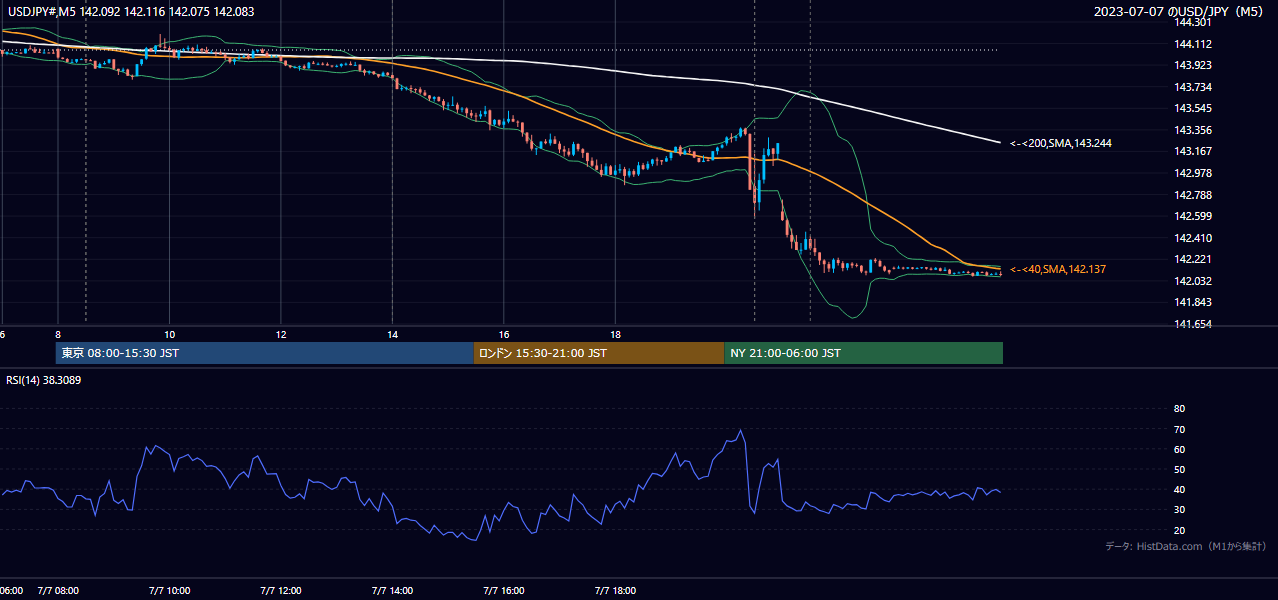The height and width of the screenshot is (600, 1278).
Task: Select the ロンドン 15:30-21:00 JST session bar
Action: pos(599,353)
